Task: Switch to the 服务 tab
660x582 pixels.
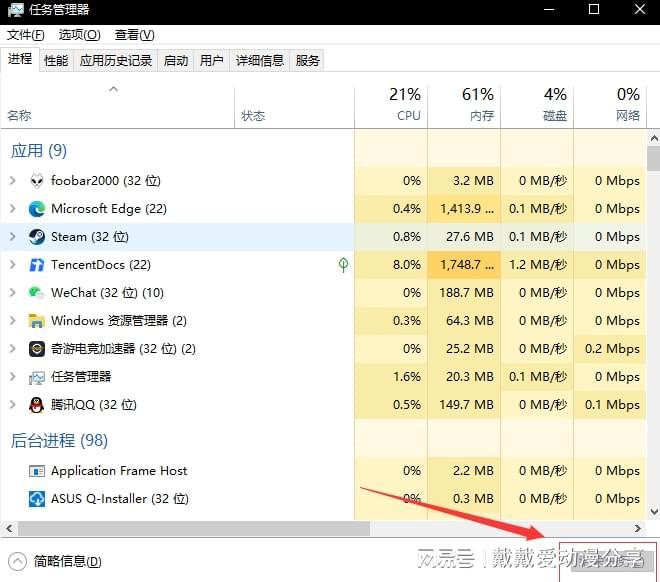Action: click(307, 61)
